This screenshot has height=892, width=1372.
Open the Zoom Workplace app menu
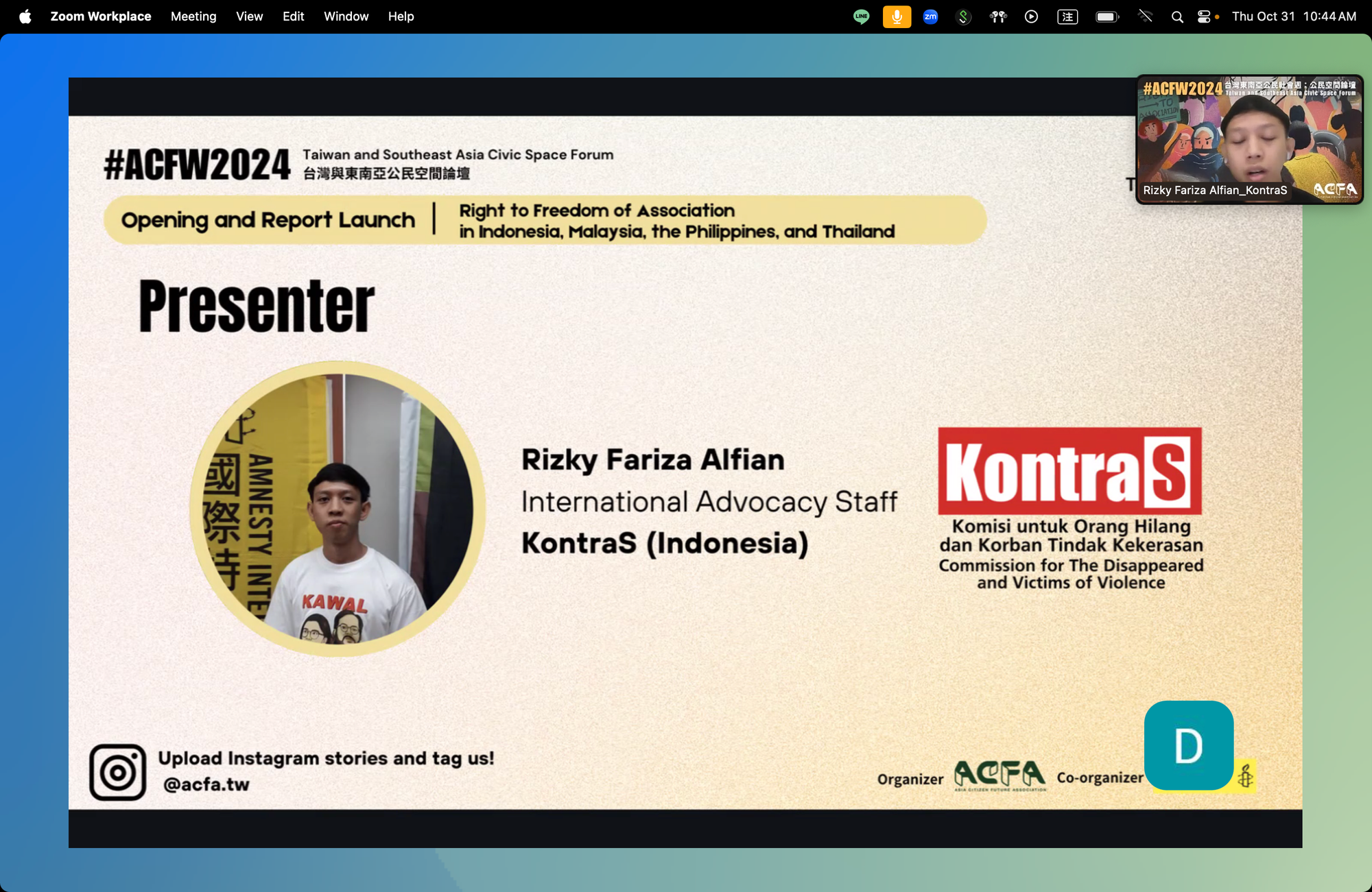click(x=100, y=16)
